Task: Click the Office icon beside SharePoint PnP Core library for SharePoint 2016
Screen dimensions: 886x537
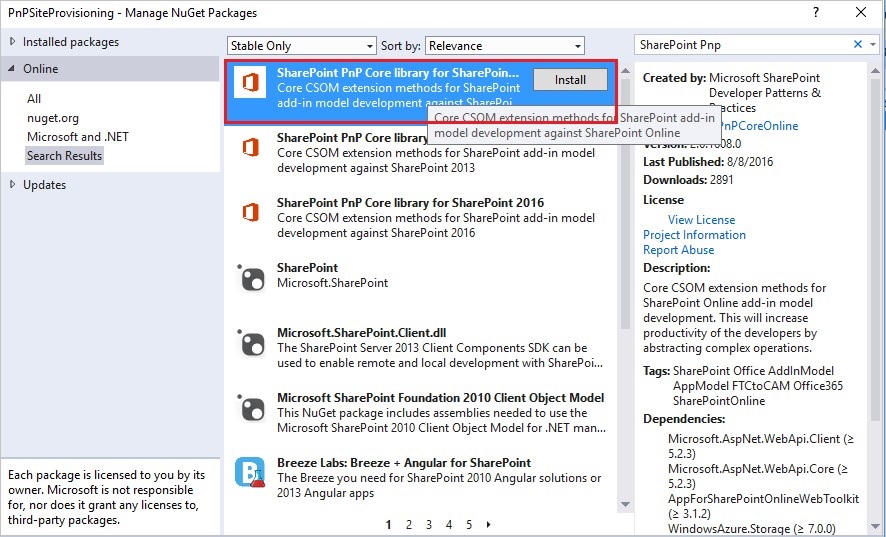Action: [250, 213]
